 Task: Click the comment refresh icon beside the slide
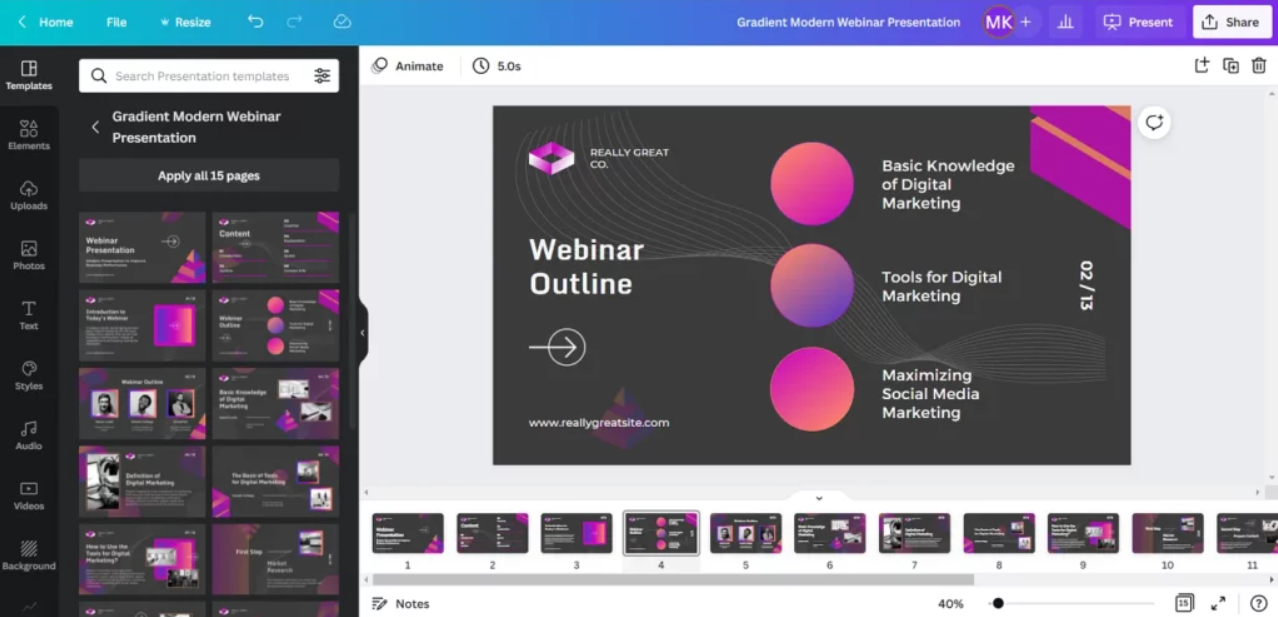pyautogui.click(x=1154, y=122)
